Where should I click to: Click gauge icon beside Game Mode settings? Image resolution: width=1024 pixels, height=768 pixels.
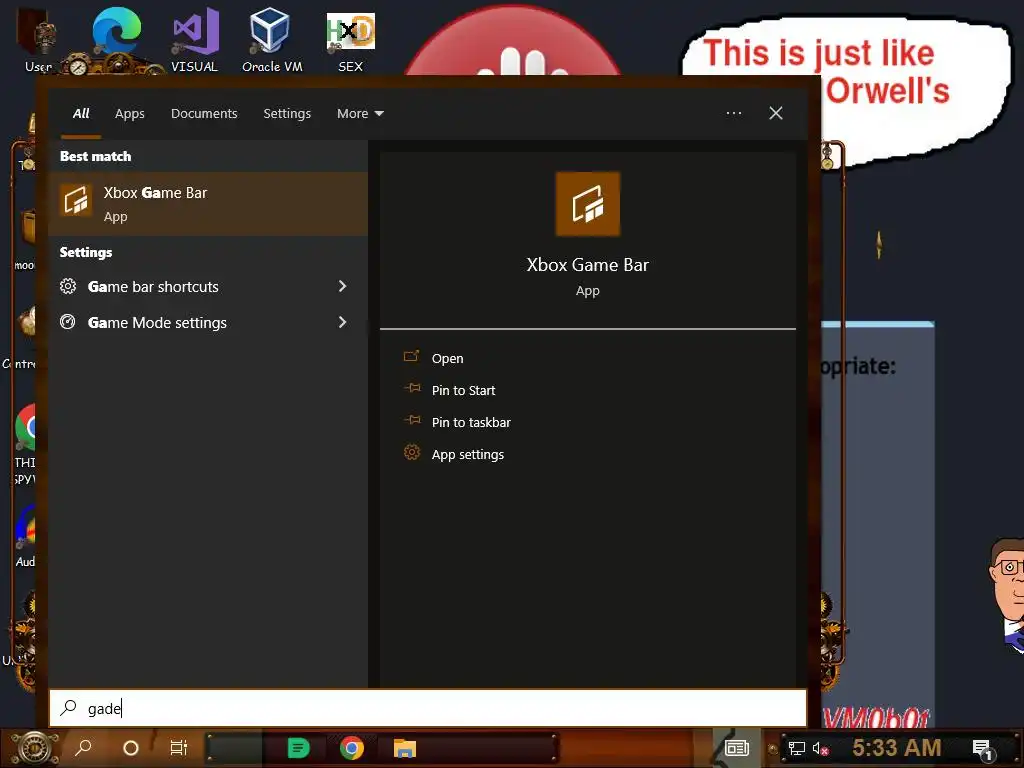point(68,322)
